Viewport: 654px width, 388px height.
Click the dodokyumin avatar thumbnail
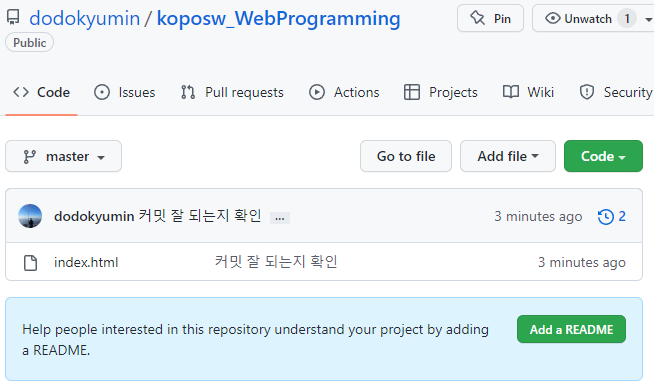(x=30, y=216)
